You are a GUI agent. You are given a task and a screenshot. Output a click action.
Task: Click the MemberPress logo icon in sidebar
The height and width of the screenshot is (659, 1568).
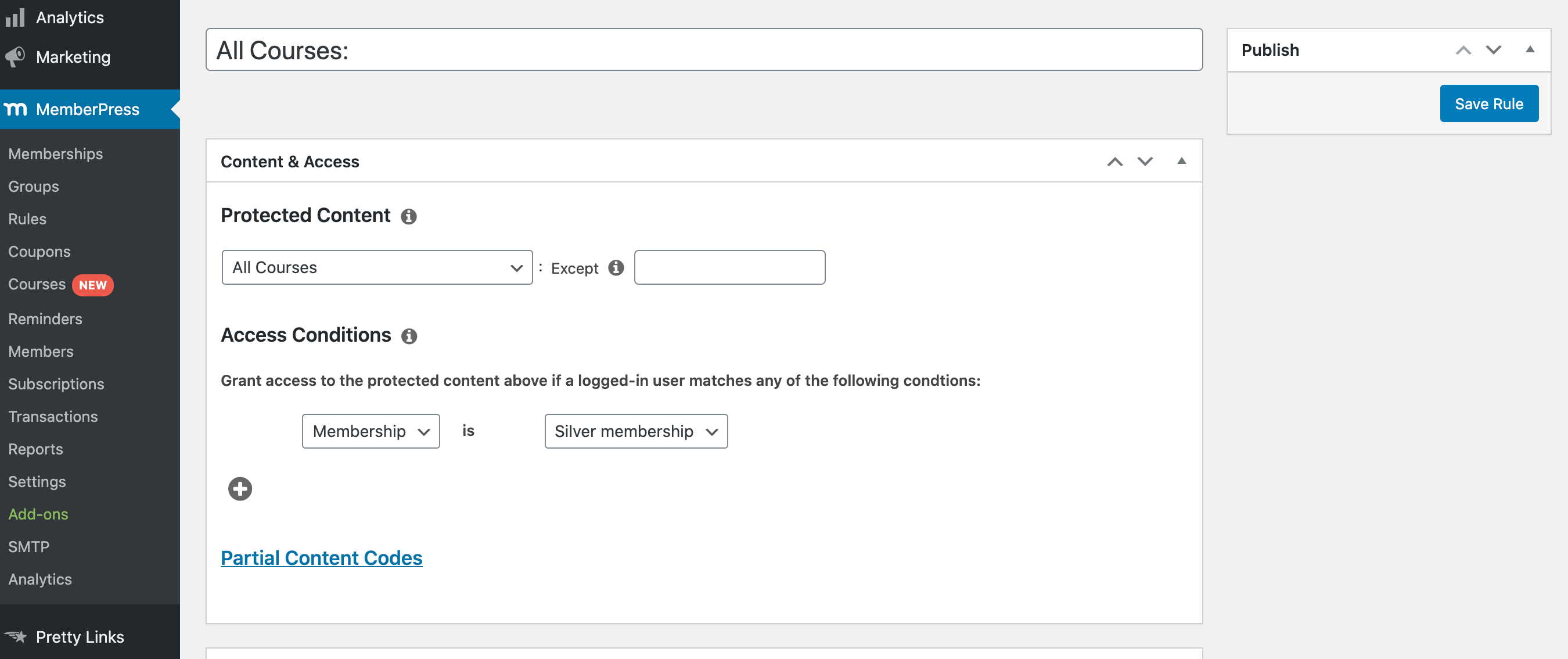(16, 109)
